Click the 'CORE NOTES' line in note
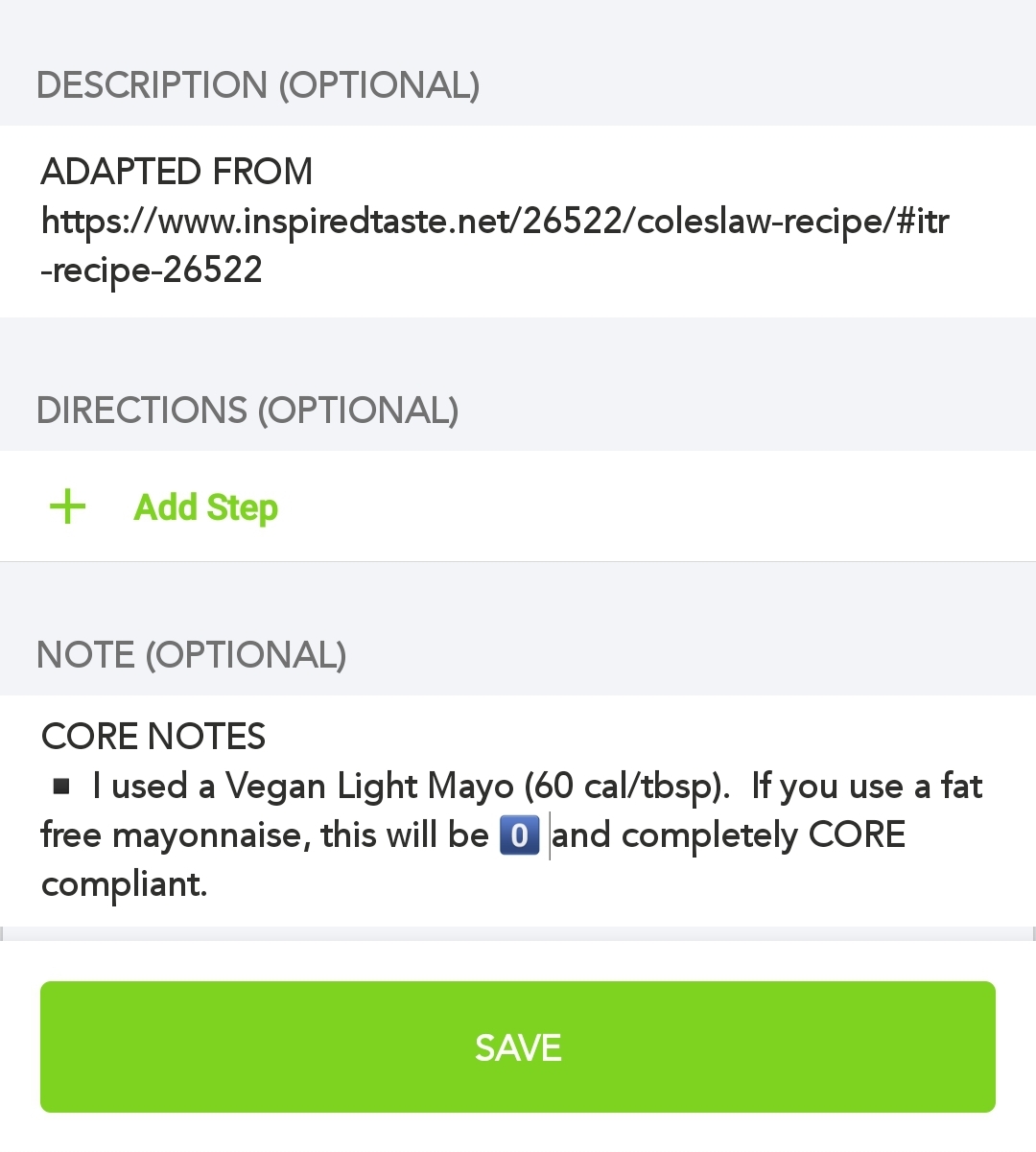This screenshot has height=1152, width=1036. coord(153,737)
